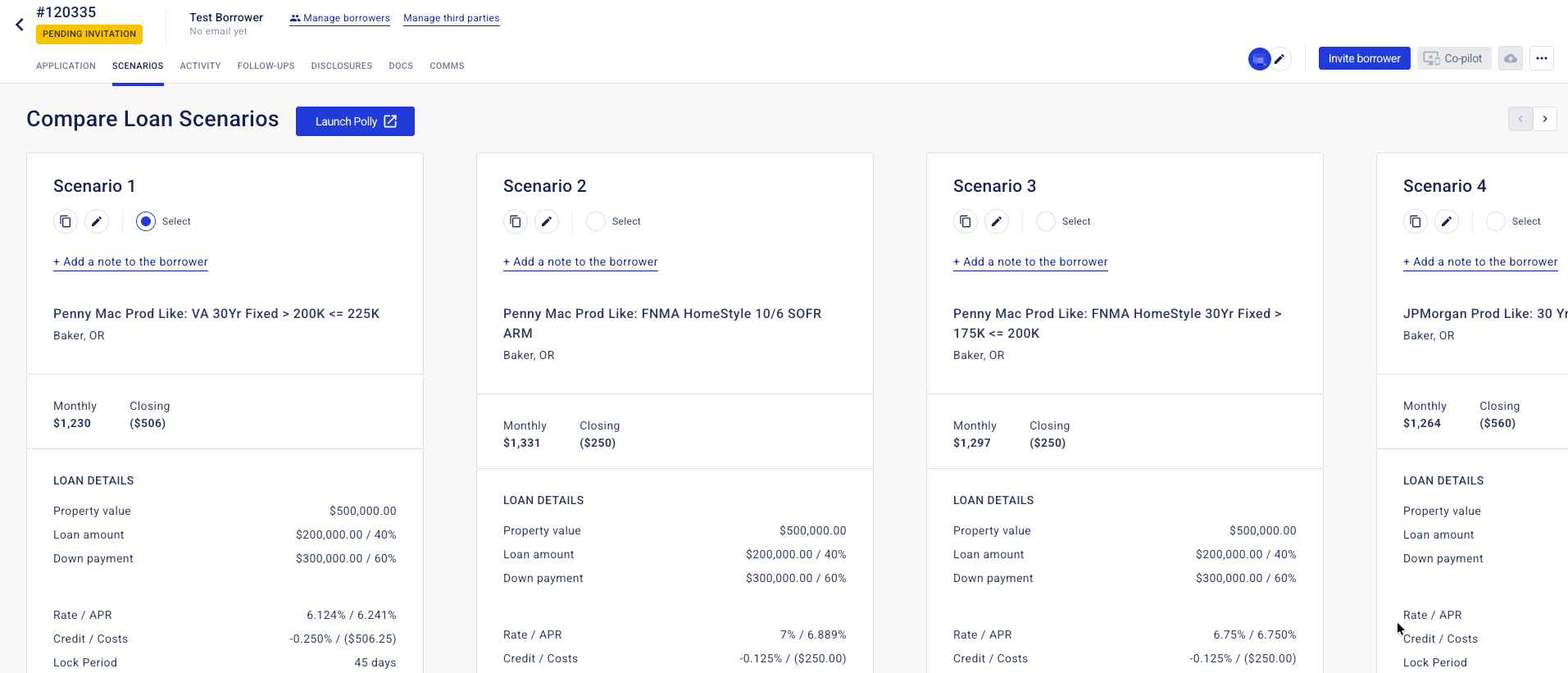The height and width of the screenshot is (673, 1568).
Task: Click the Test Borrower name
Action: pyautogui.click(x=226, y=17)
